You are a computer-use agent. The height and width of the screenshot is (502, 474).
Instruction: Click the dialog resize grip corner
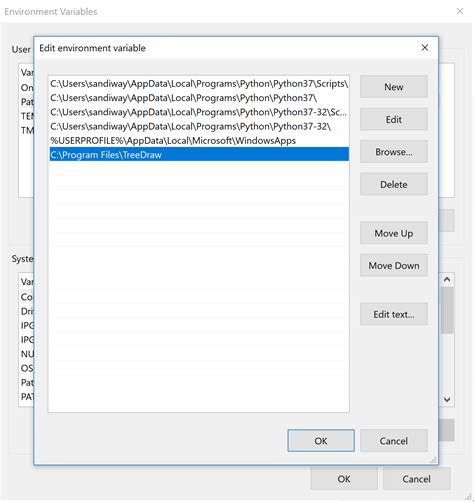click(x=433, y=460)
